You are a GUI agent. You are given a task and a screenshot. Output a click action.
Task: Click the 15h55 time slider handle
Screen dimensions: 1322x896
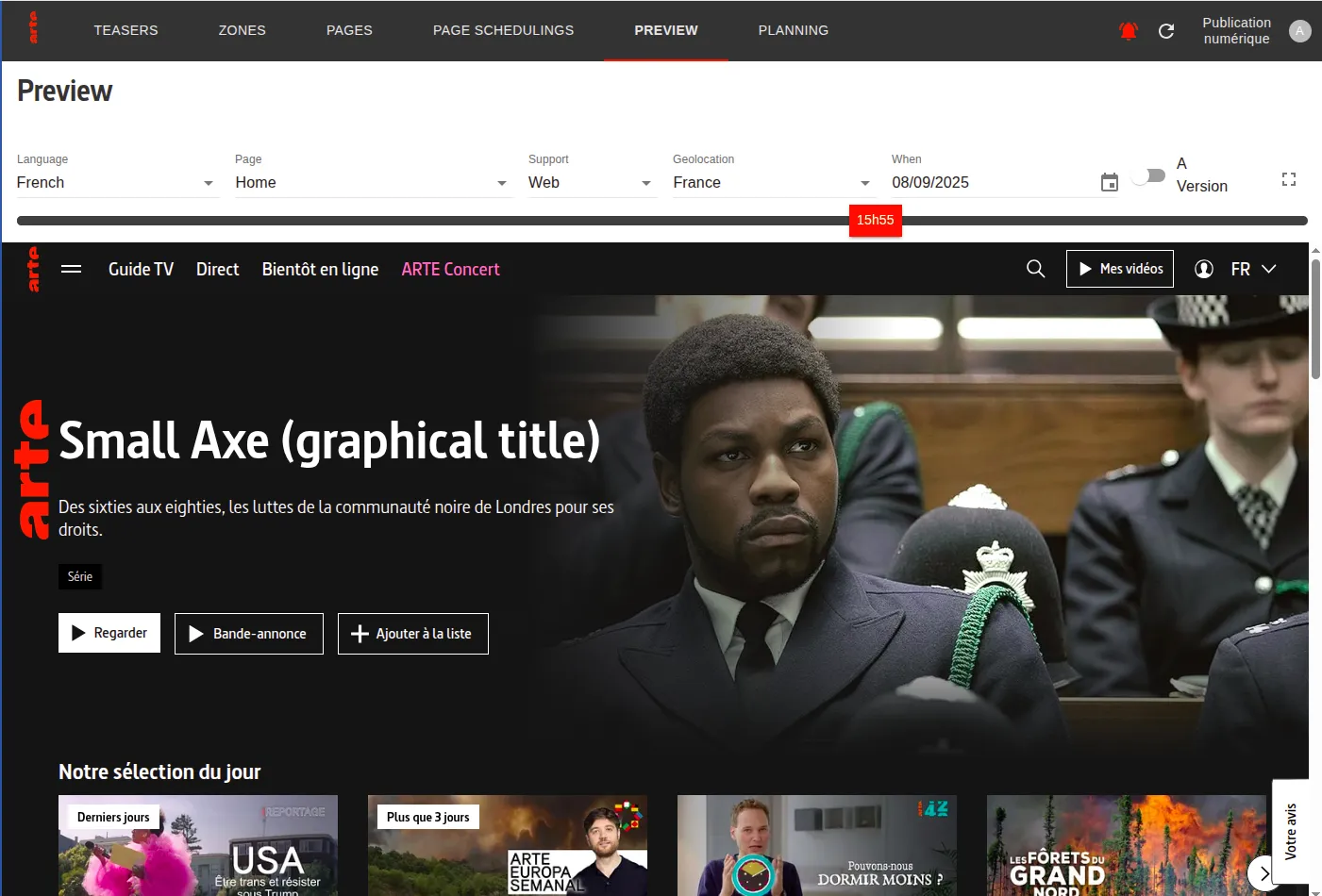point(876,220)
